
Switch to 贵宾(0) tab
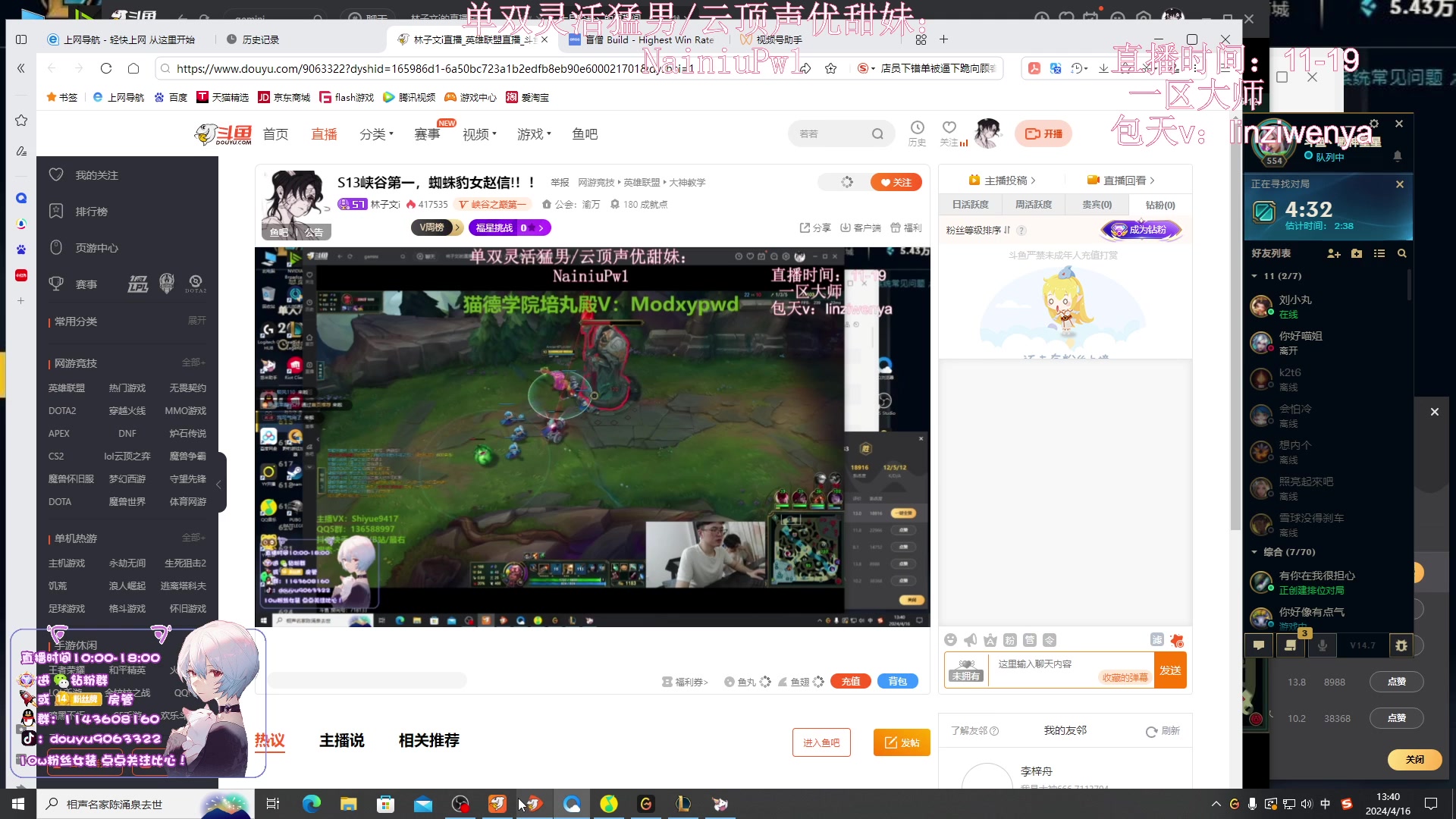point(1097,205)
